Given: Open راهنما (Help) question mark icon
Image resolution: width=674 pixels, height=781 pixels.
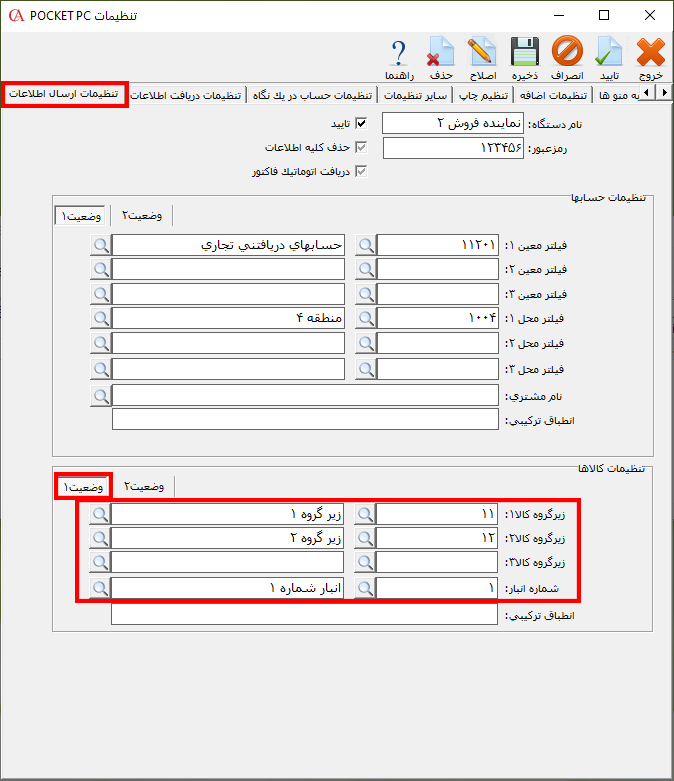Looking at the screenshot, I should pyautogui.click(x=399, y=57).
